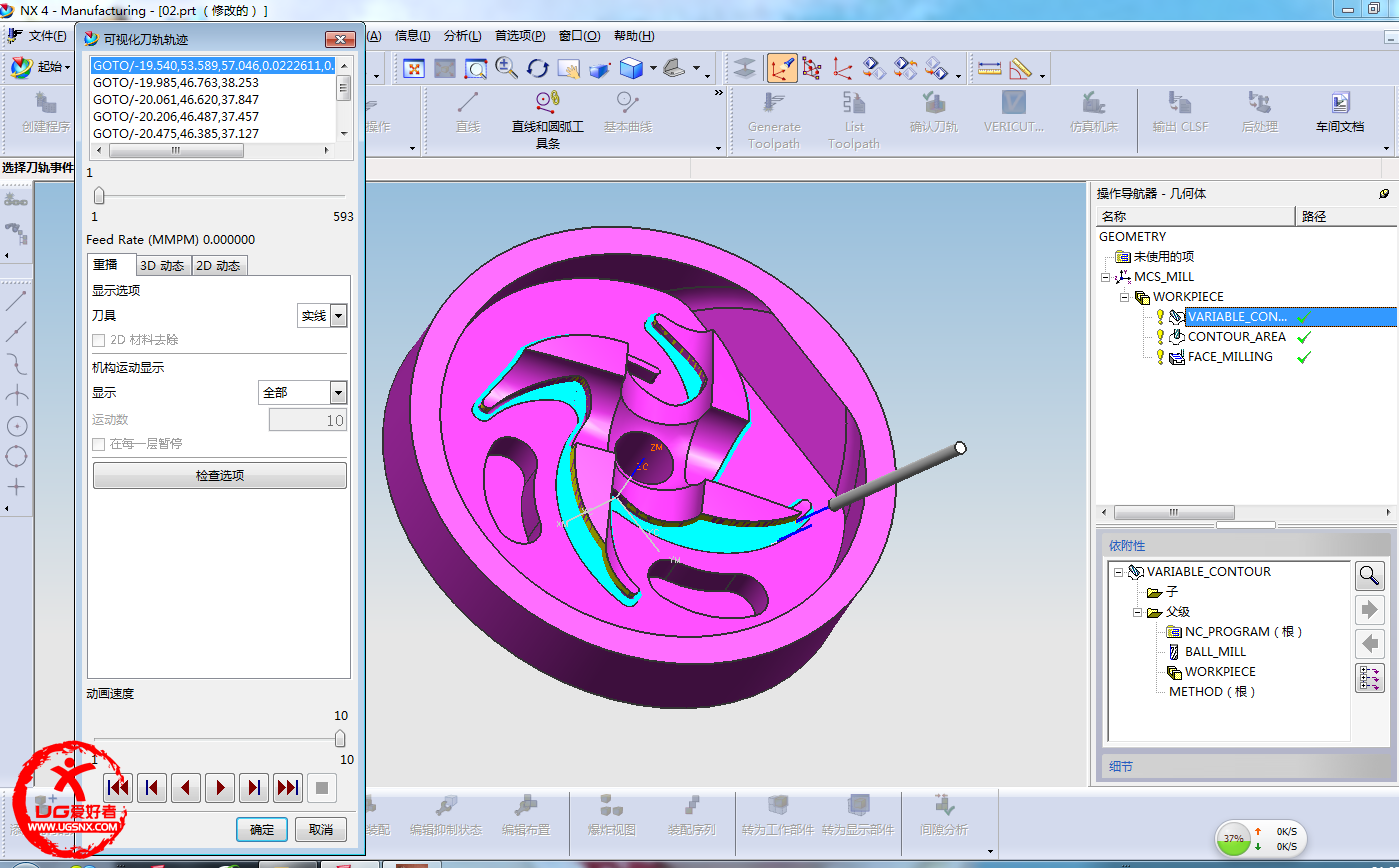Select the FACE_MILLING operation in the navigator
1399x868 pixels.
point(1230,356)
